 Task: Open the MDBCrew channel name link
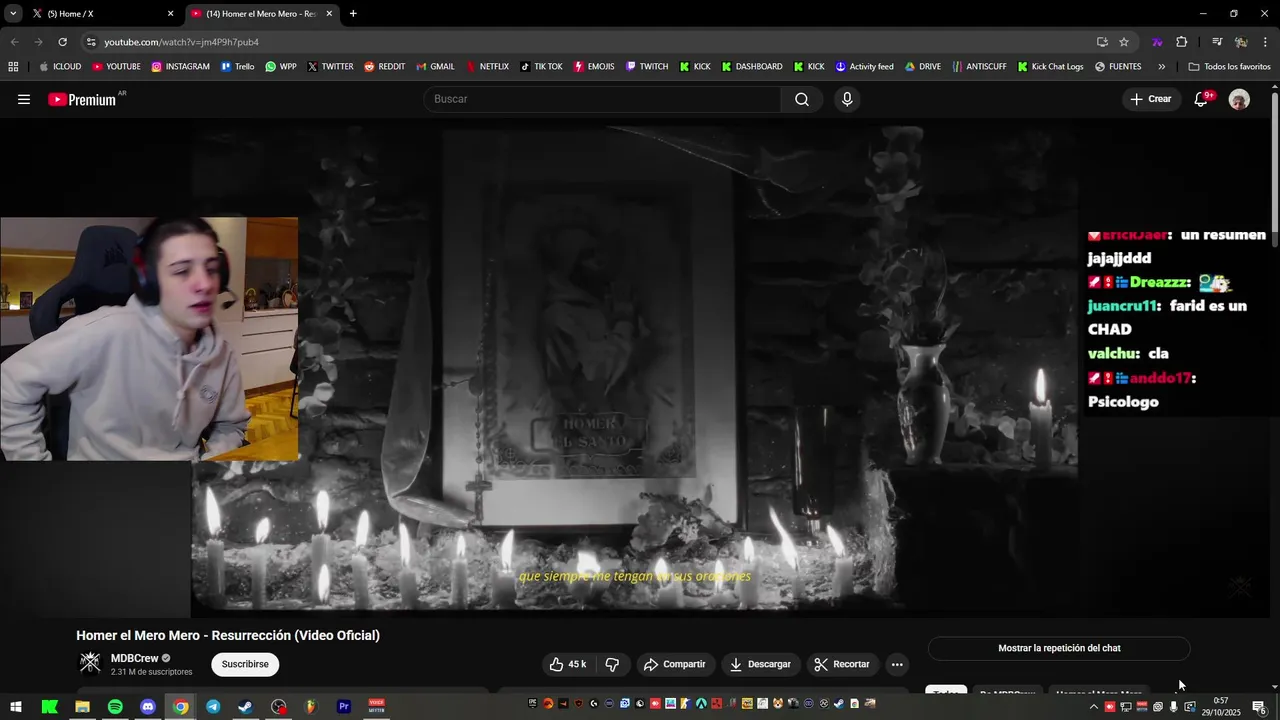tap(135, 658)
